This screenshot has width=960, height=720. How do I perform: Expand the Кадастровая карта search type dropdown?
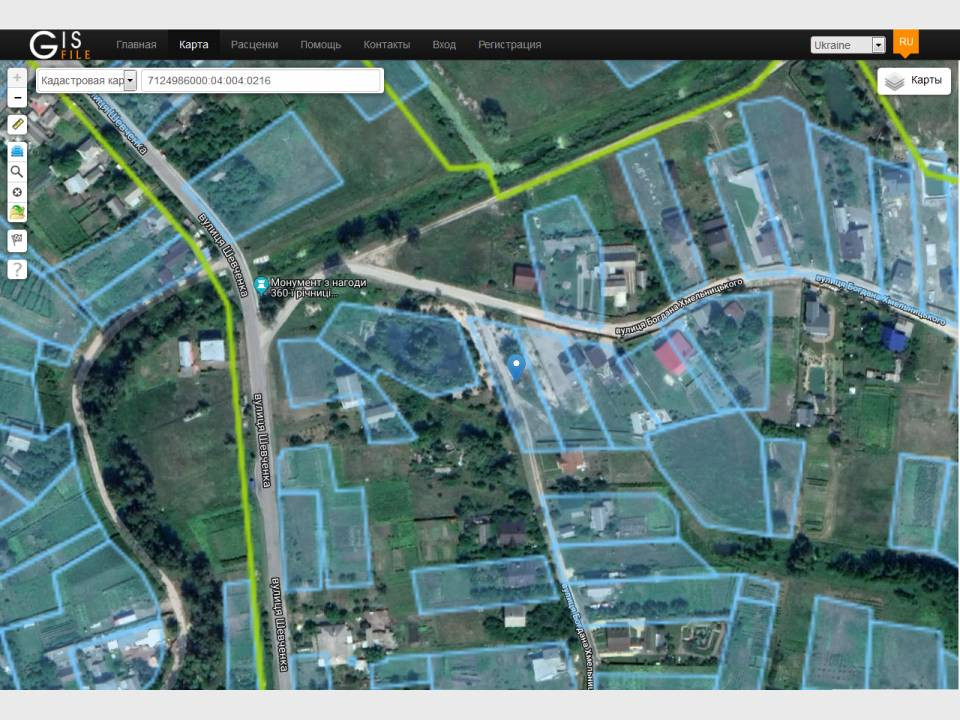(130, 81)
